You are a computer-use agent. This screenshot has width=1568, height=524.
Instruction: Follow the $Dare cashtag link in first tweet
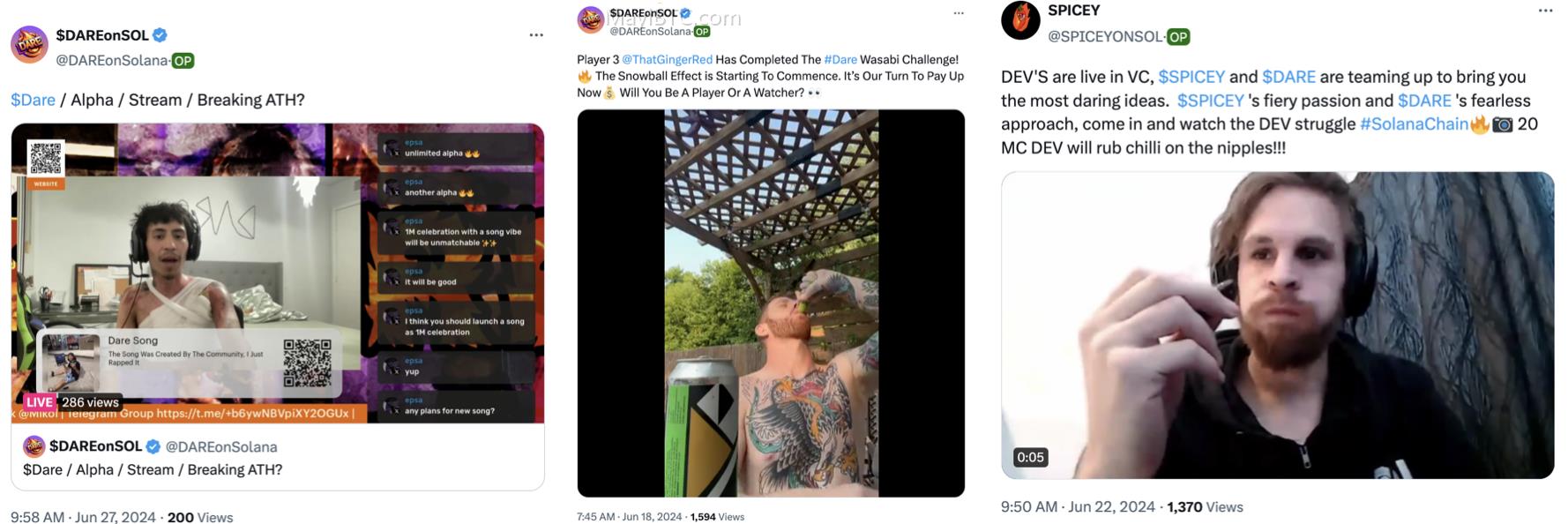click(33, 100)
